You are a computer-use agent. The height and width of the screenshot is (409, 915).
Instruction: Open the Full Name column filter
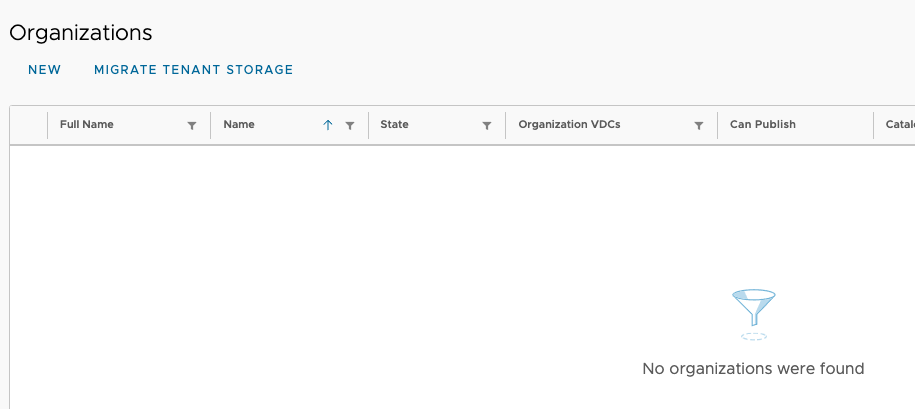[192, 126]
